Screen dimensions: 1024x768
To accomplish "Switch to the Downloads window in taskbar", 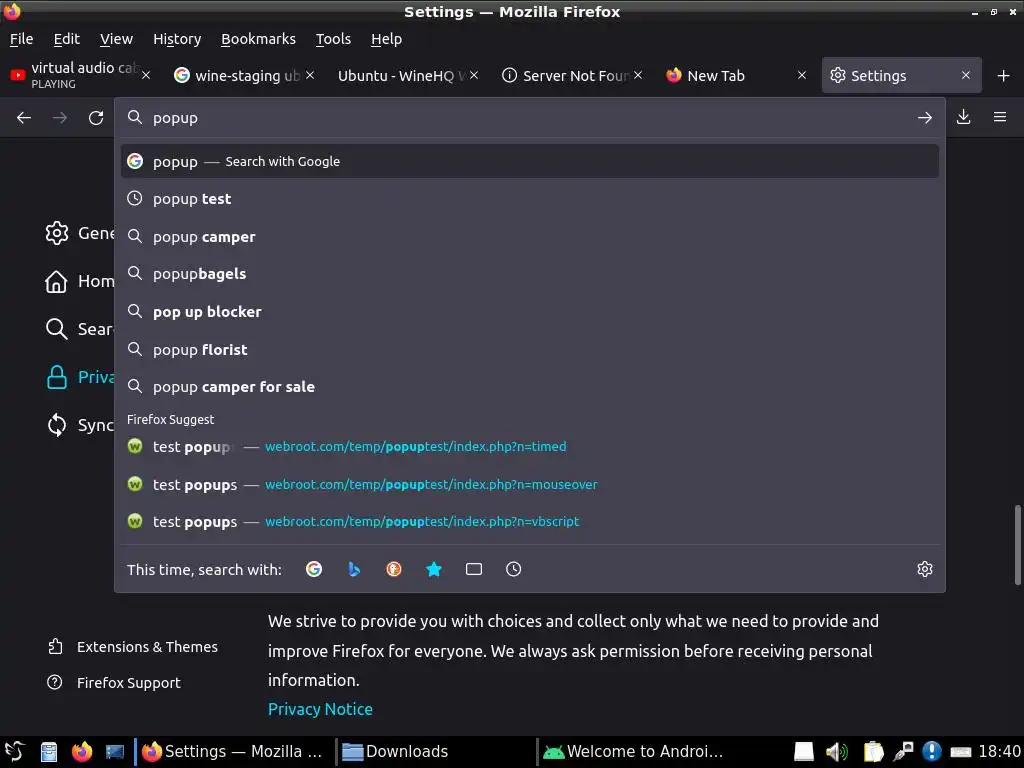I will tap(434, 752).
